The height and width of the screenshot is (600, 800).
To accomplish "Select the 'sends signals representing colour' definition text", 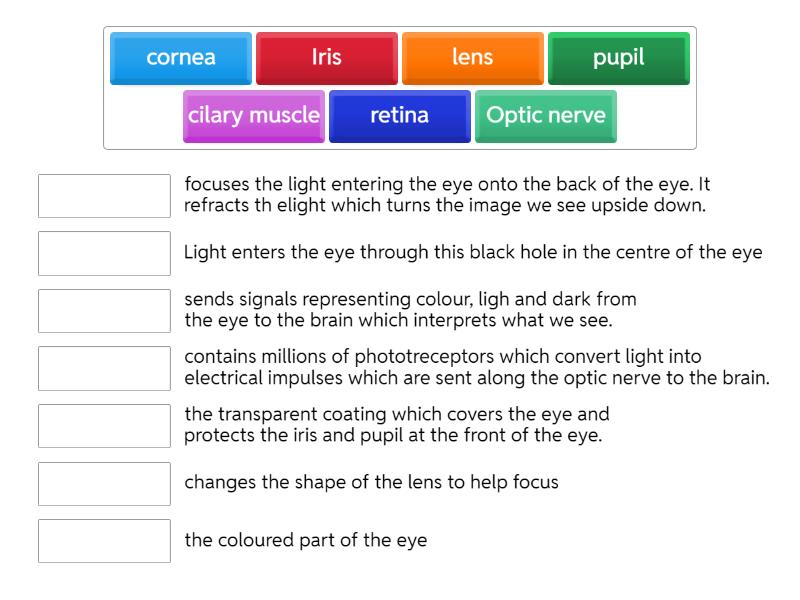I will click(412, 310).
